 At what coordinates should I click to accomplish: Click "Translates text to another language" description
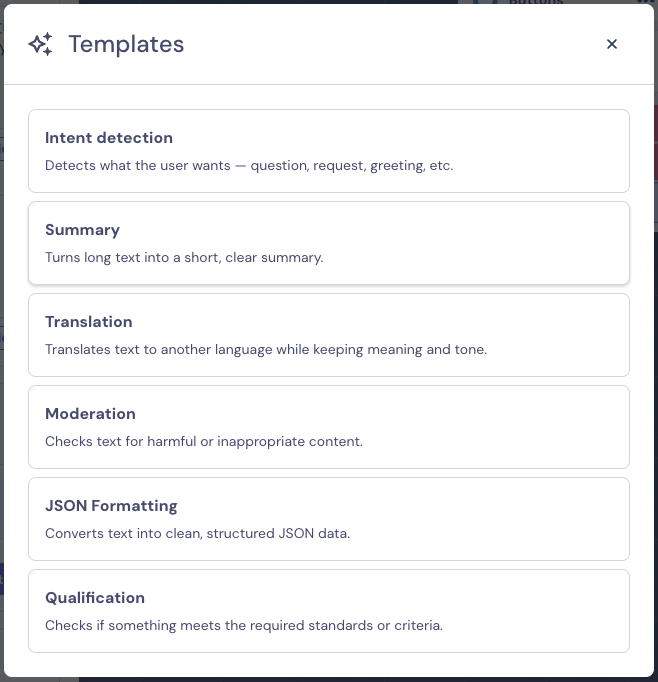(x=266, y=349)
